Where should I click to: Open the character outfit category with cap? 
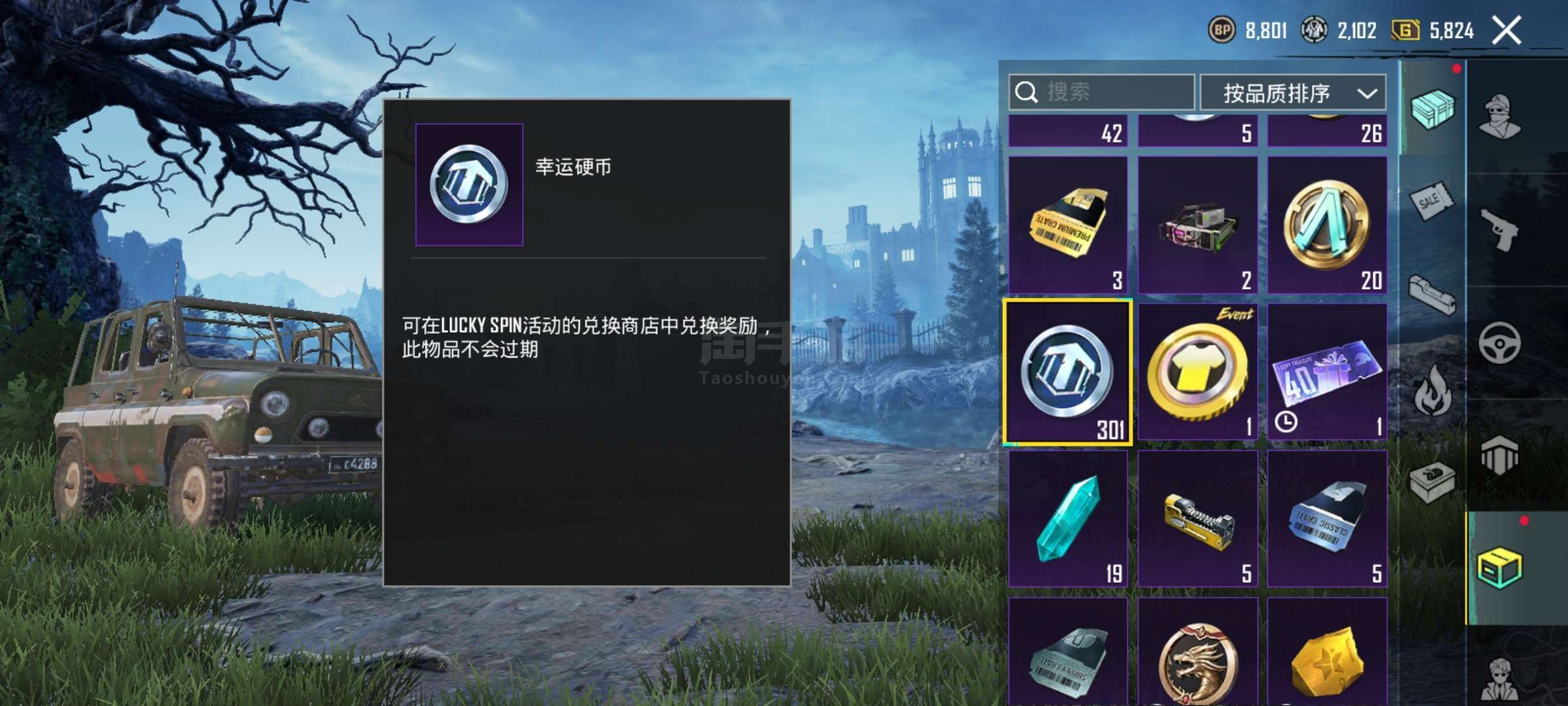1500,117
